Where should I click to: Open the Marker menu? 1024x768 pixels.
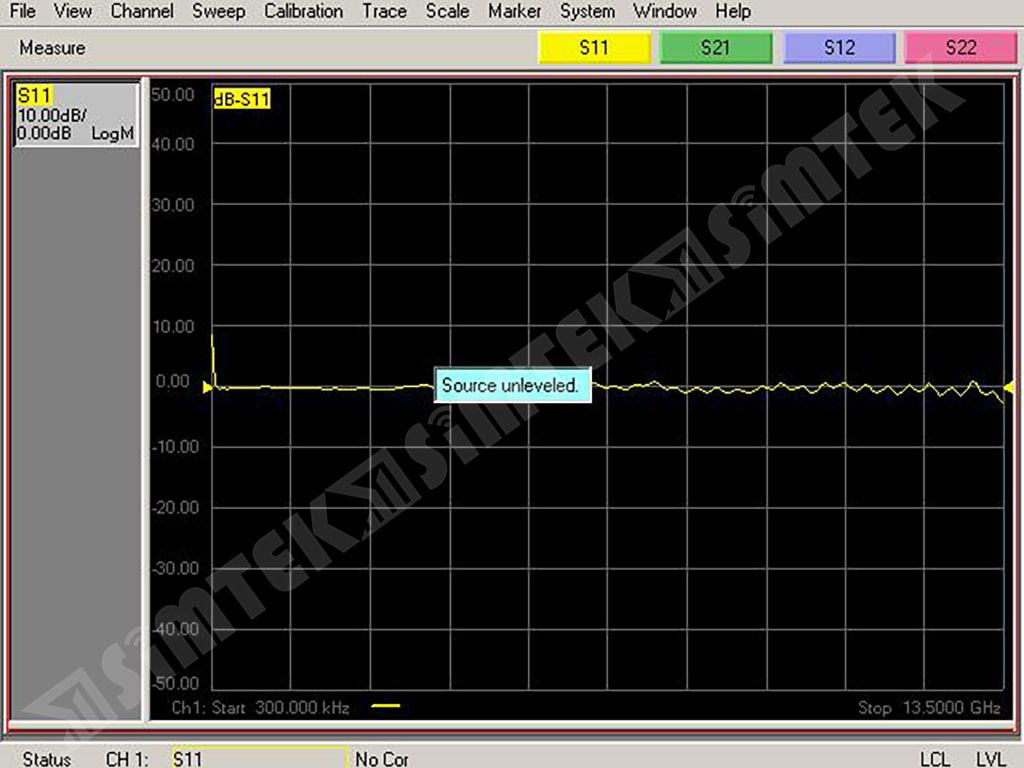pyautogui.click(x=515, y=11)
